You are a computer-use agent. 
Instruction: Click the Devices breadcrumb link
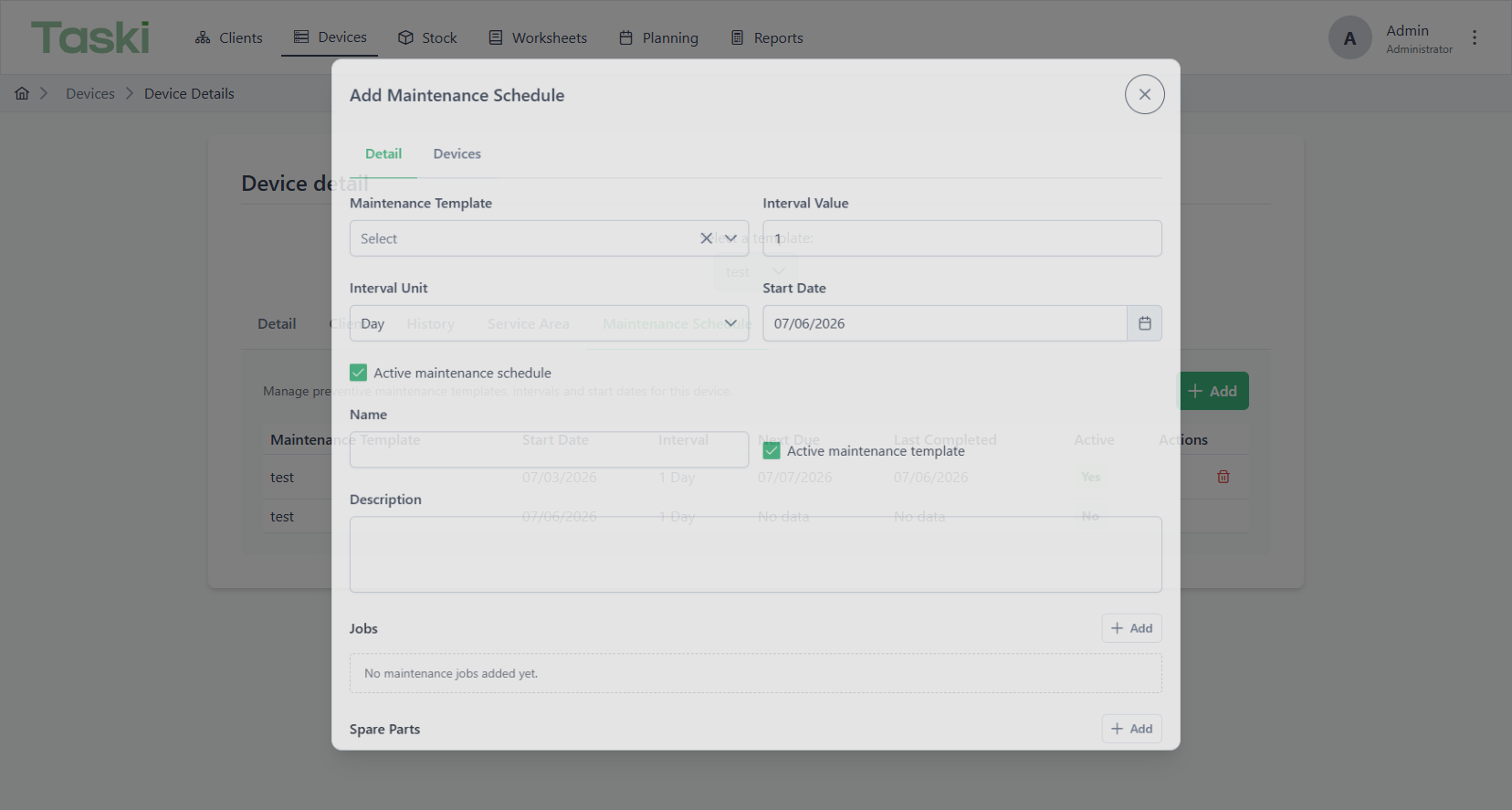point(90,93)
